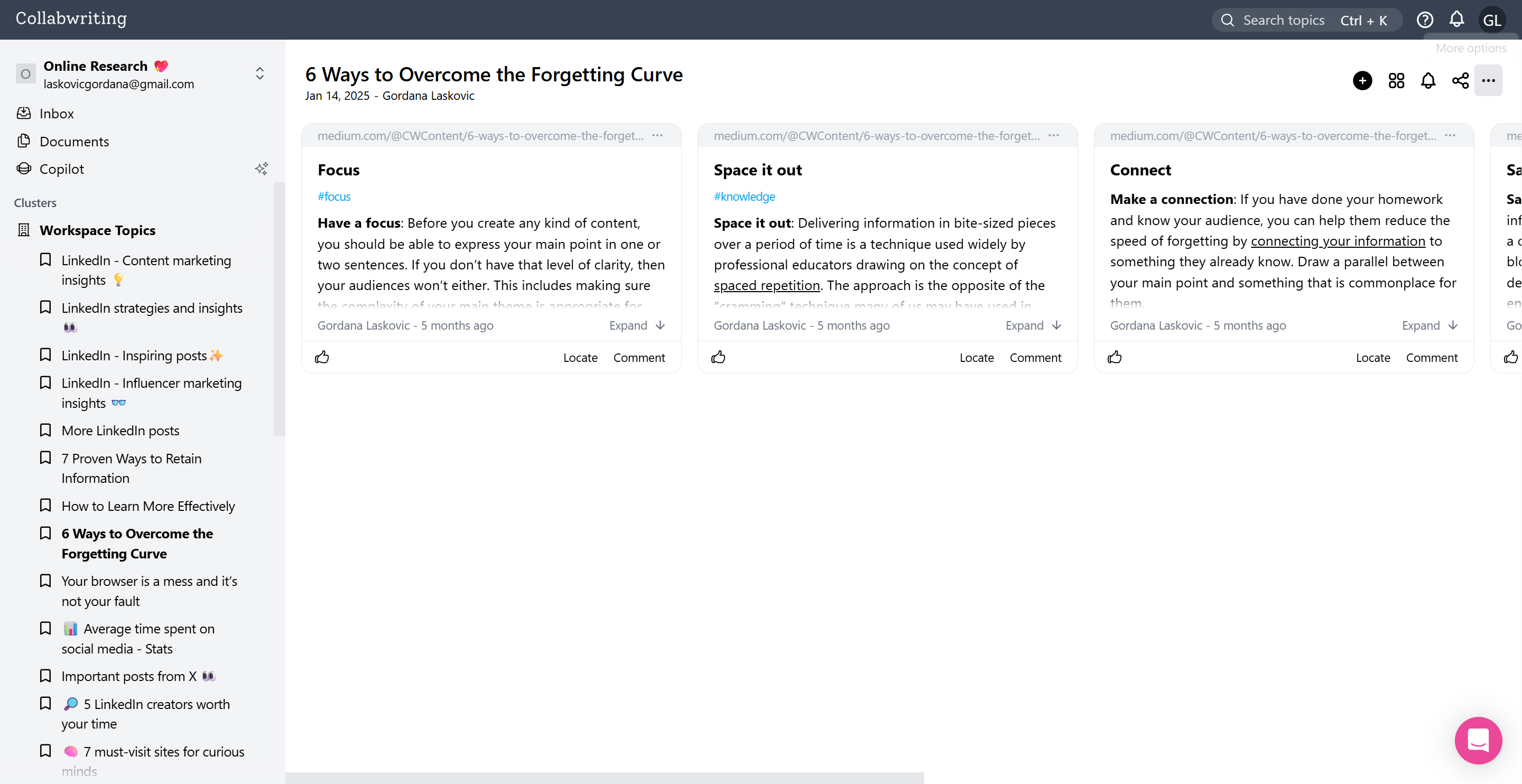Image resolution: width=1522 pixels, height=784 pixels.
Task: Expand the Focus card text
Action: tap(637, 325)
